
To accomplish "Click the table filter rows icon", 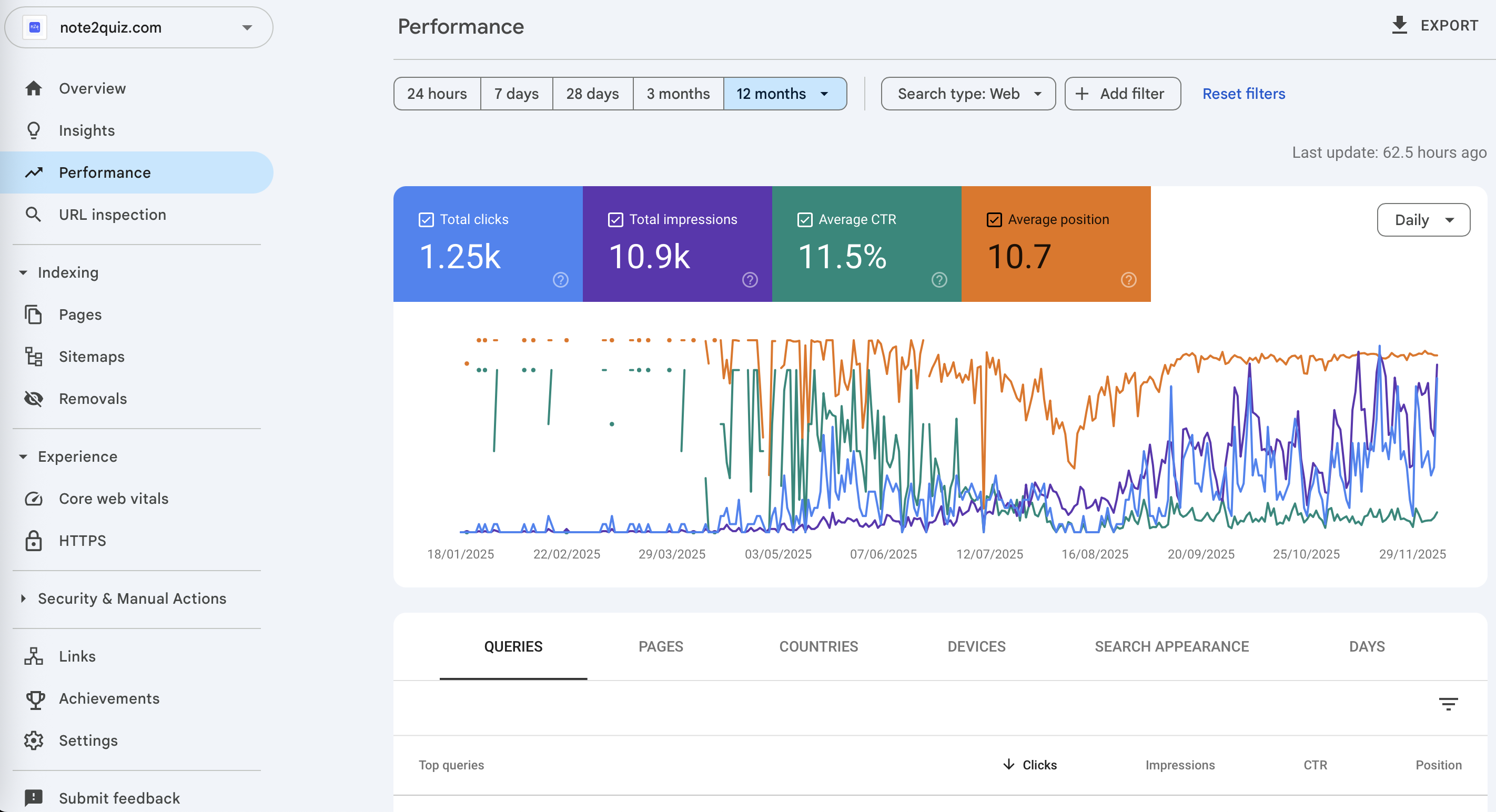I will click(1448, 704).
